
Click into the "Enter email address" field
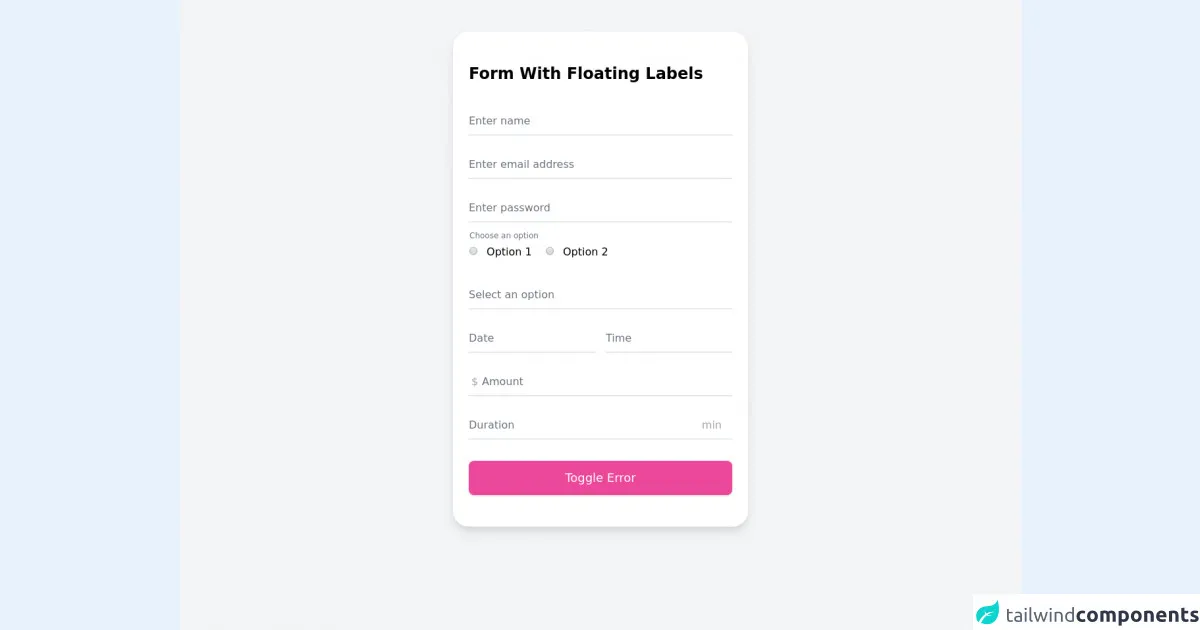(600, 164)
